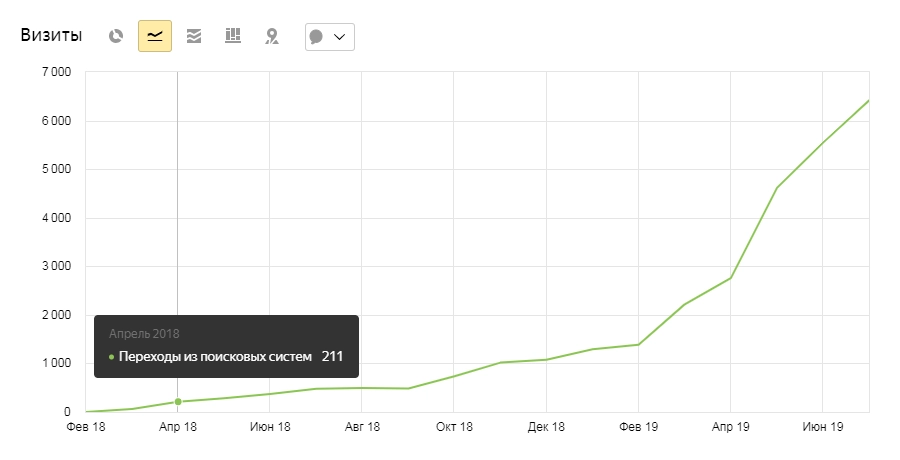The height and width of the screenshot is (460, 900).
Task: Expand the chart annotations comment dropdown
Action: tap(329, 36)
